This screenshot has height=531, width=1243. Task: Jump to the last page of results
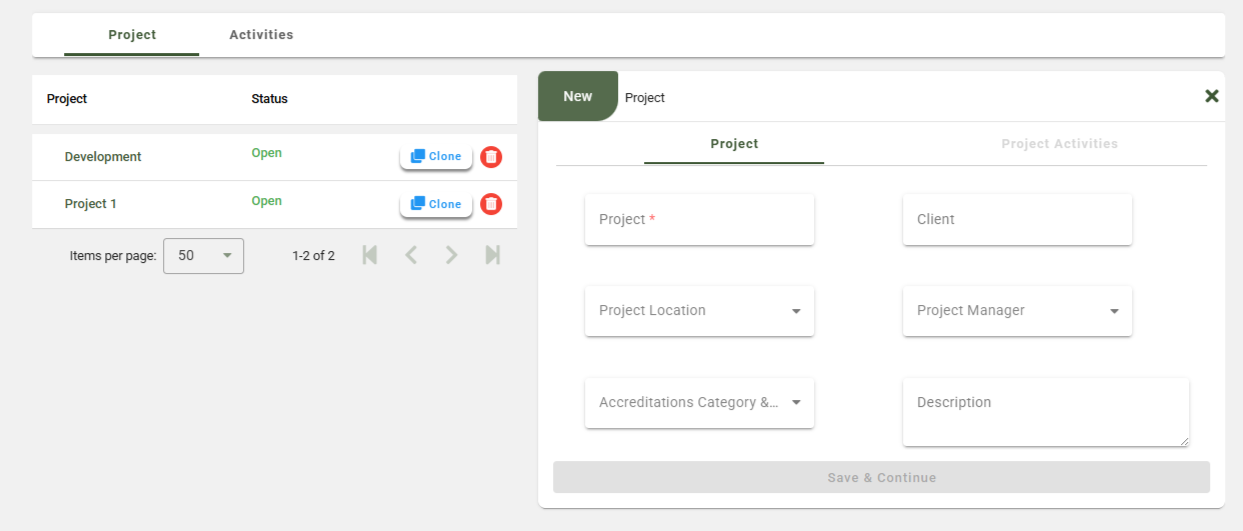click(x=492, y=255)
